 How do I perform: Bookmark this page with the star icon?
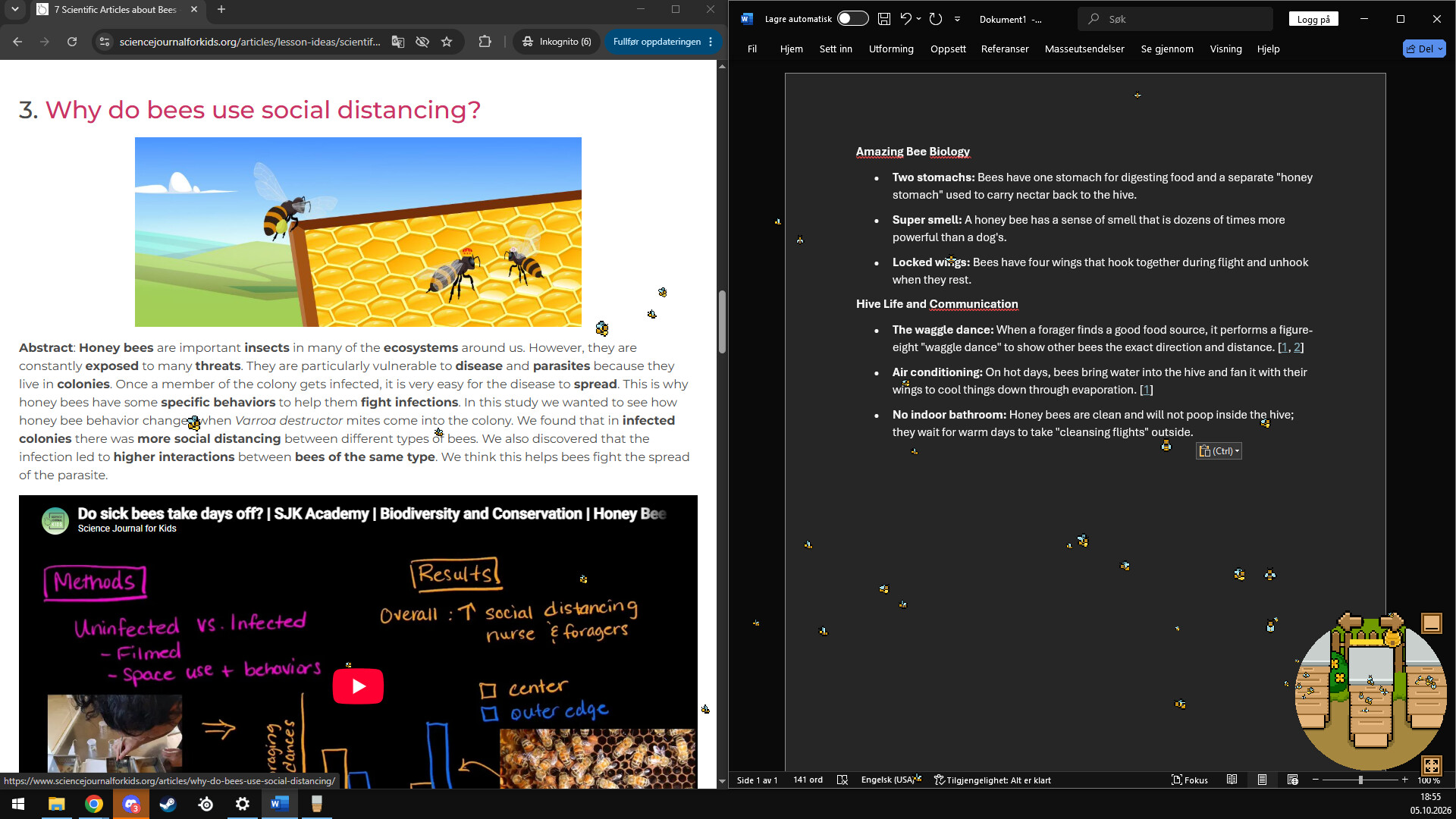(447, 42)
